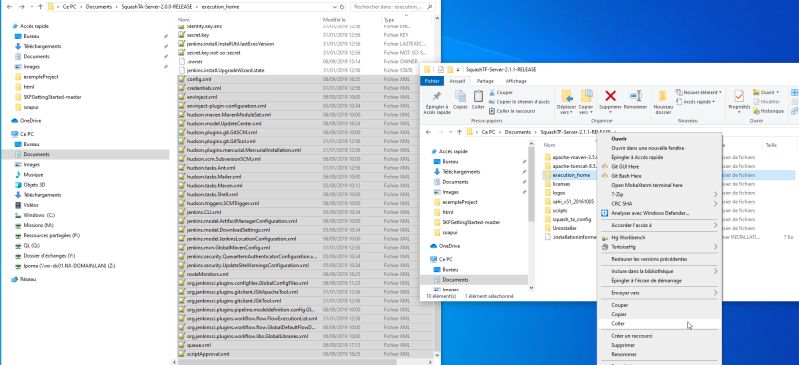Click Coller le raccourci in the ribbon
This screenshot has width=799, height=365.
coord(512,111)
